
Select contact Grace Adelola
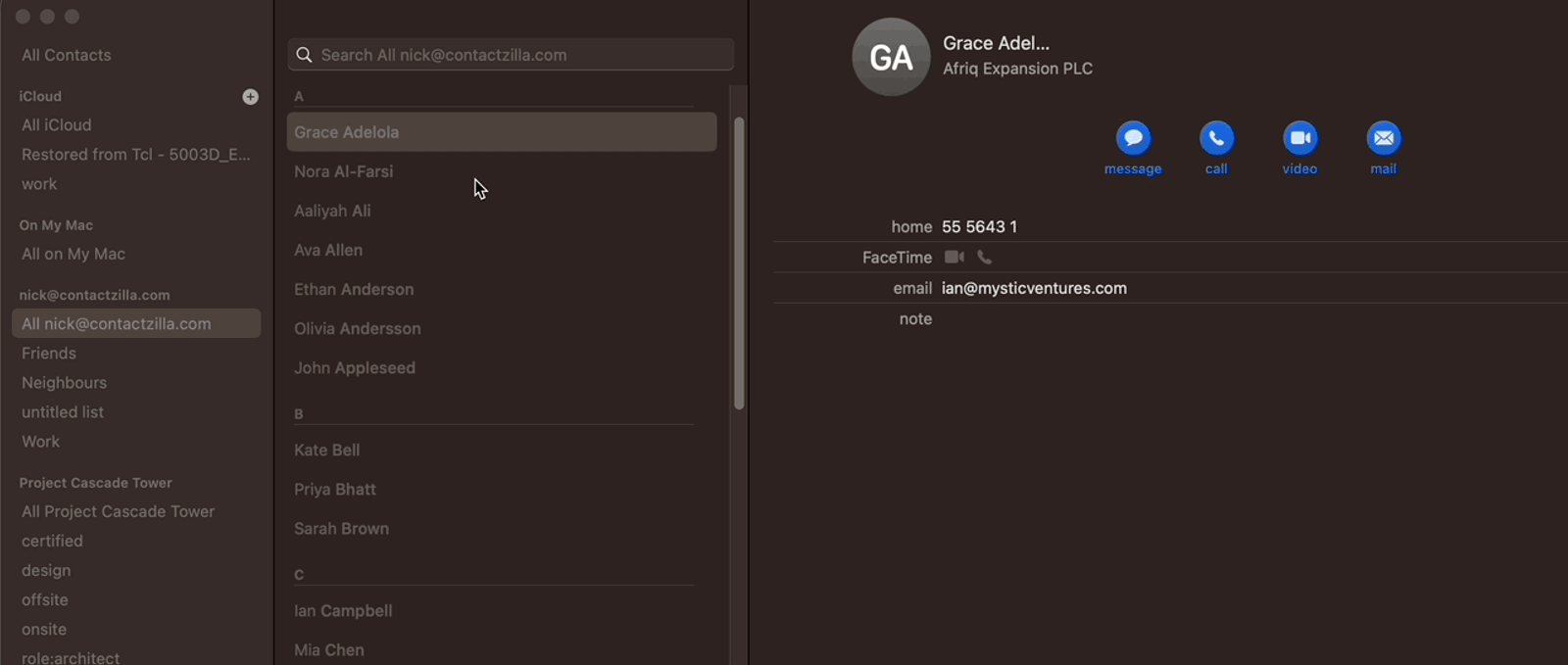tap(502, 132)
